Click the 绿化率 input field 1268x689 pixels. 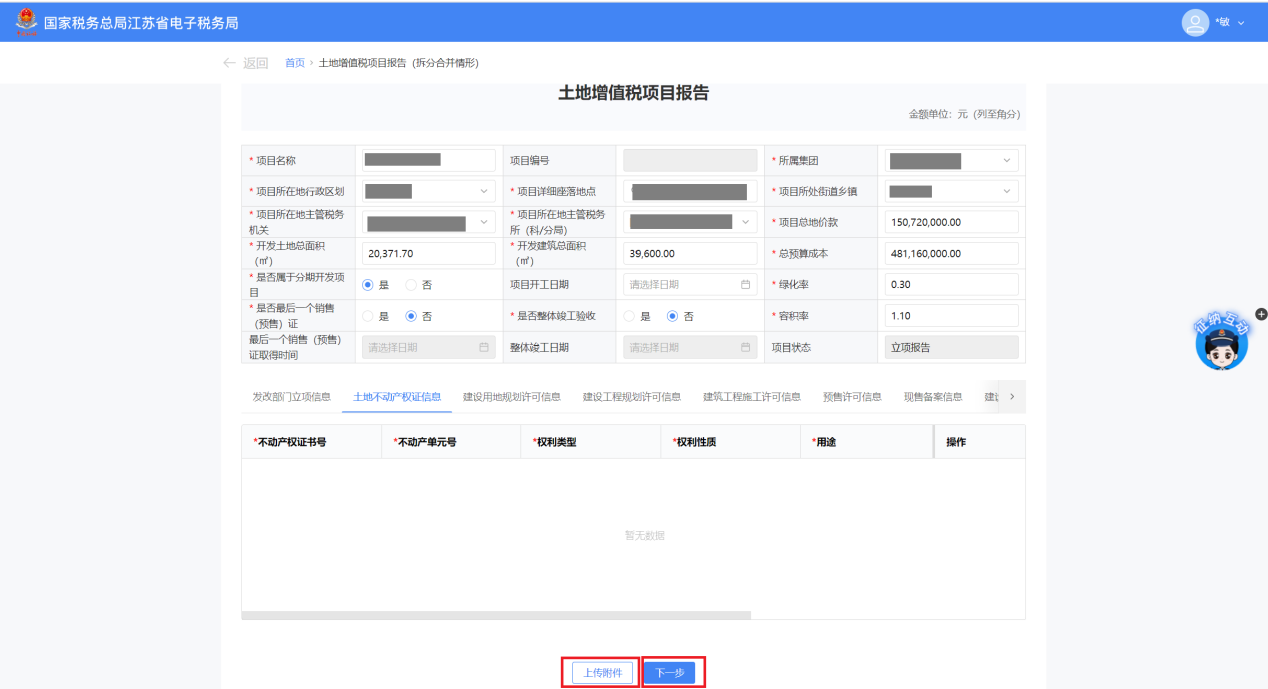pos(951,285)
